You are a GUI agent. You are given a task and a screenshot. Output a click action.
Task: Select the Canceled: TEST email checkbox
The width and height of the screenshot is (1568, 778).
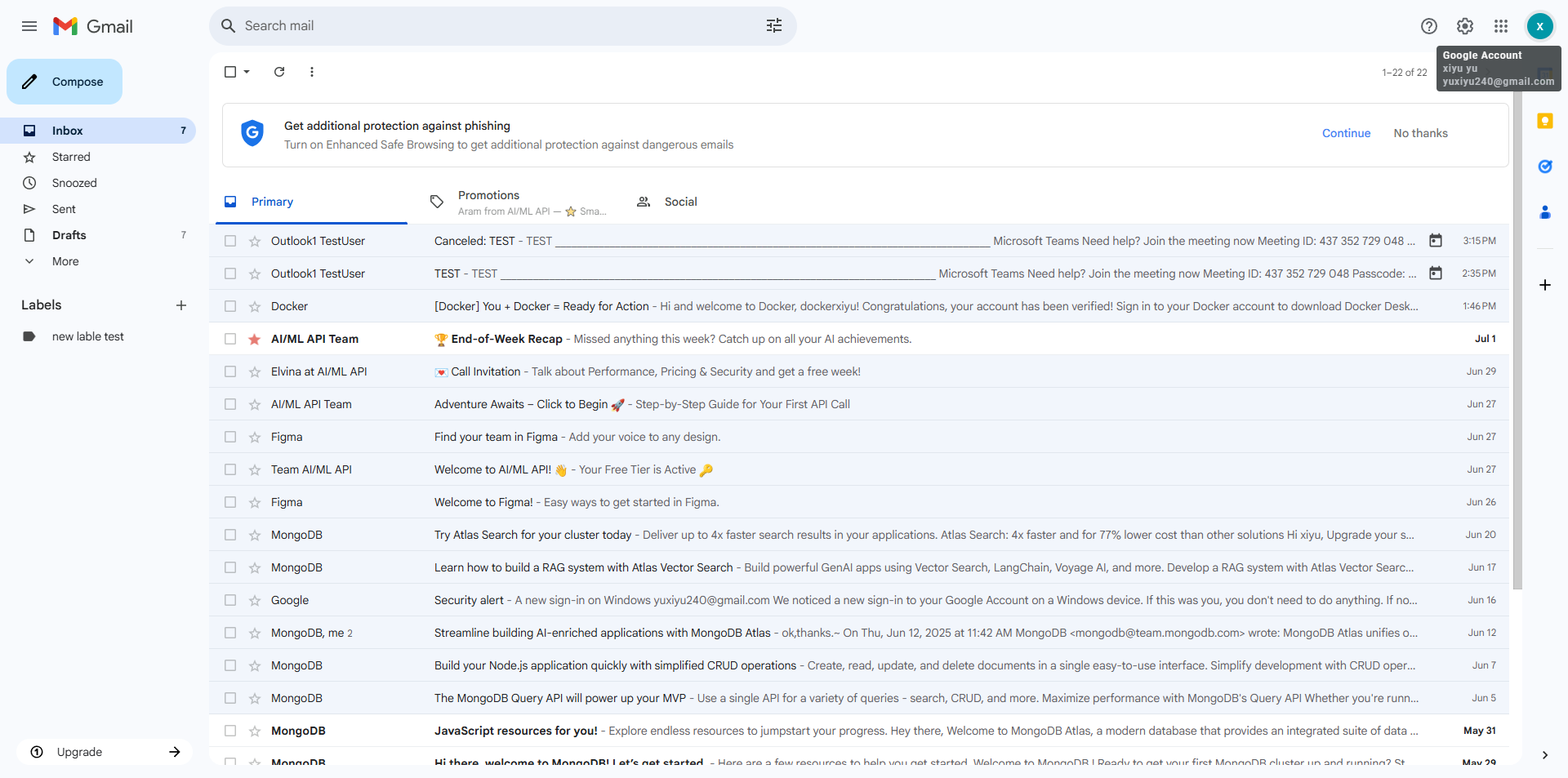(x=230, y=241)
